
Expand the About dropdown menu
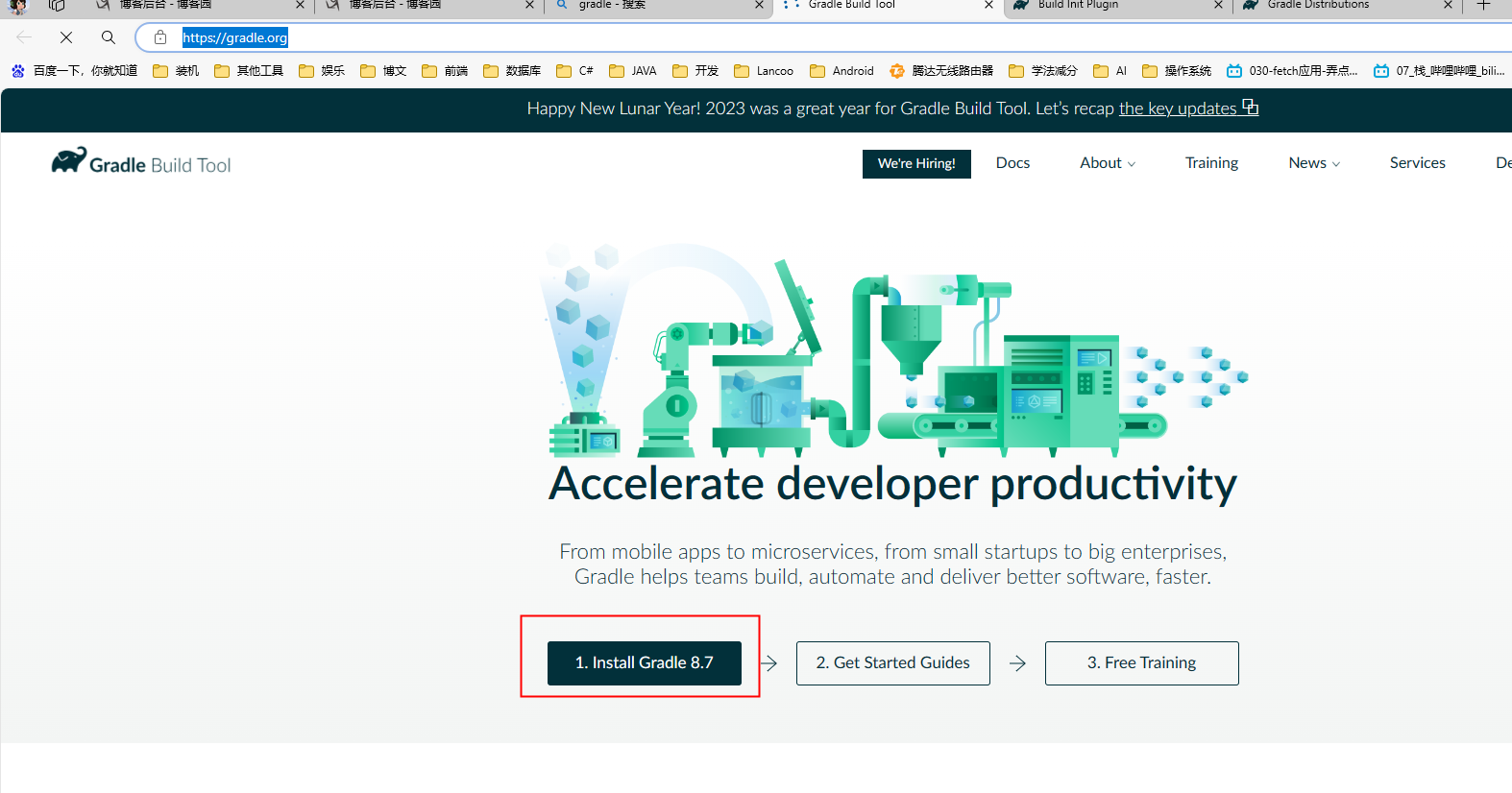1108,163
